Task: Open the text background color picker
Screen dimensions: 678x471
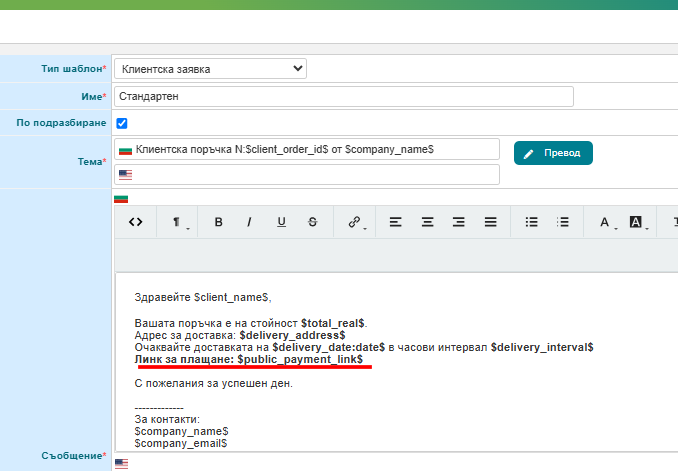Action: [x=636, y=222]
